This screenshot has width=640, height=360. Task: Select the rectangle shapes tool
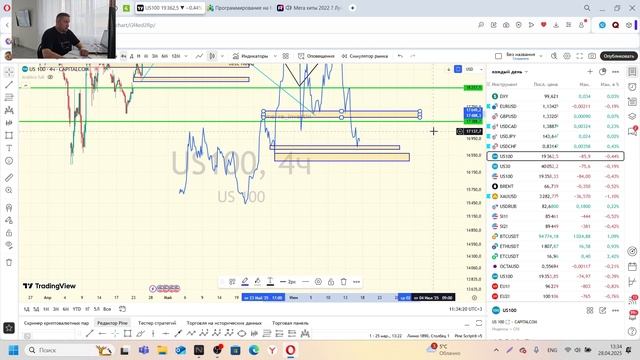tap(9, 136)
